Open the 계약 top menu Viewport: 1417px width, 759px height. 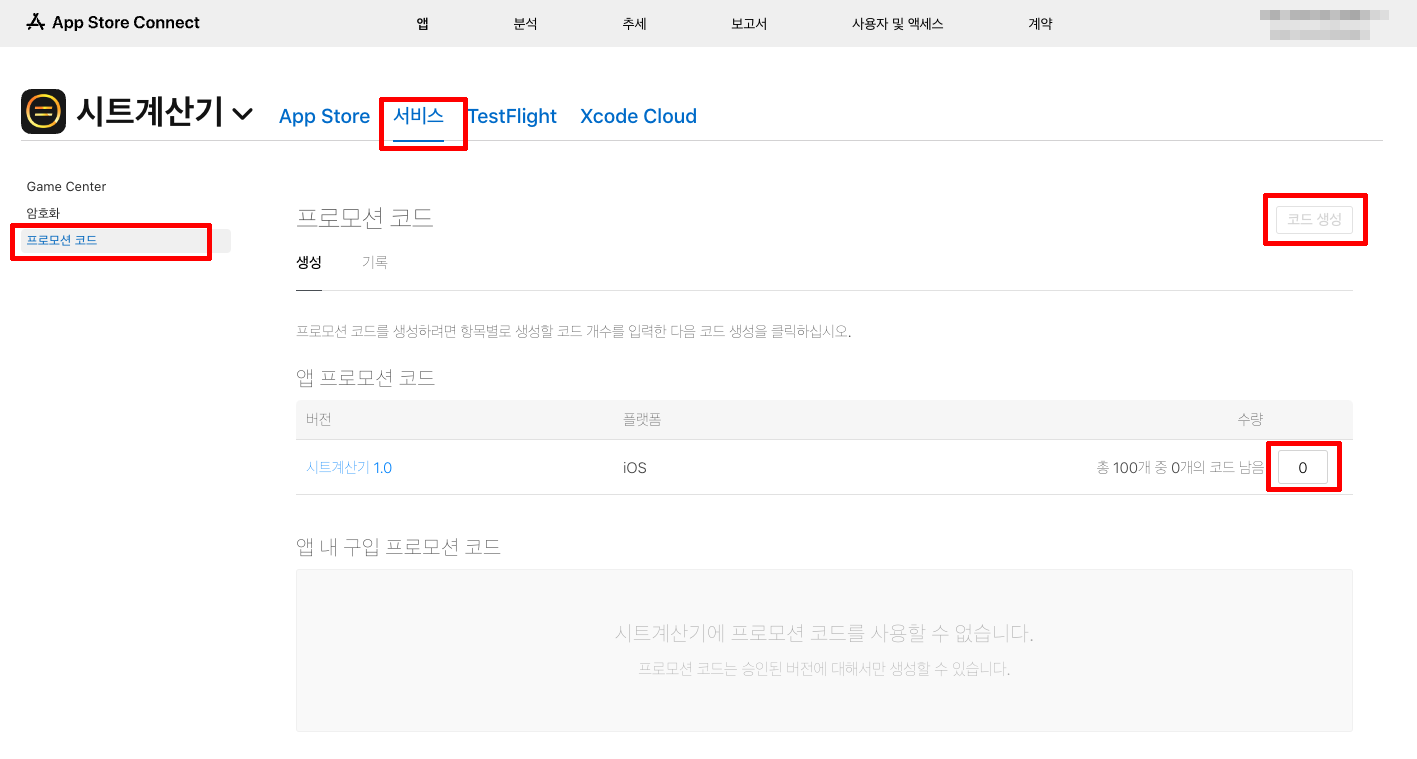(1040, 23)
